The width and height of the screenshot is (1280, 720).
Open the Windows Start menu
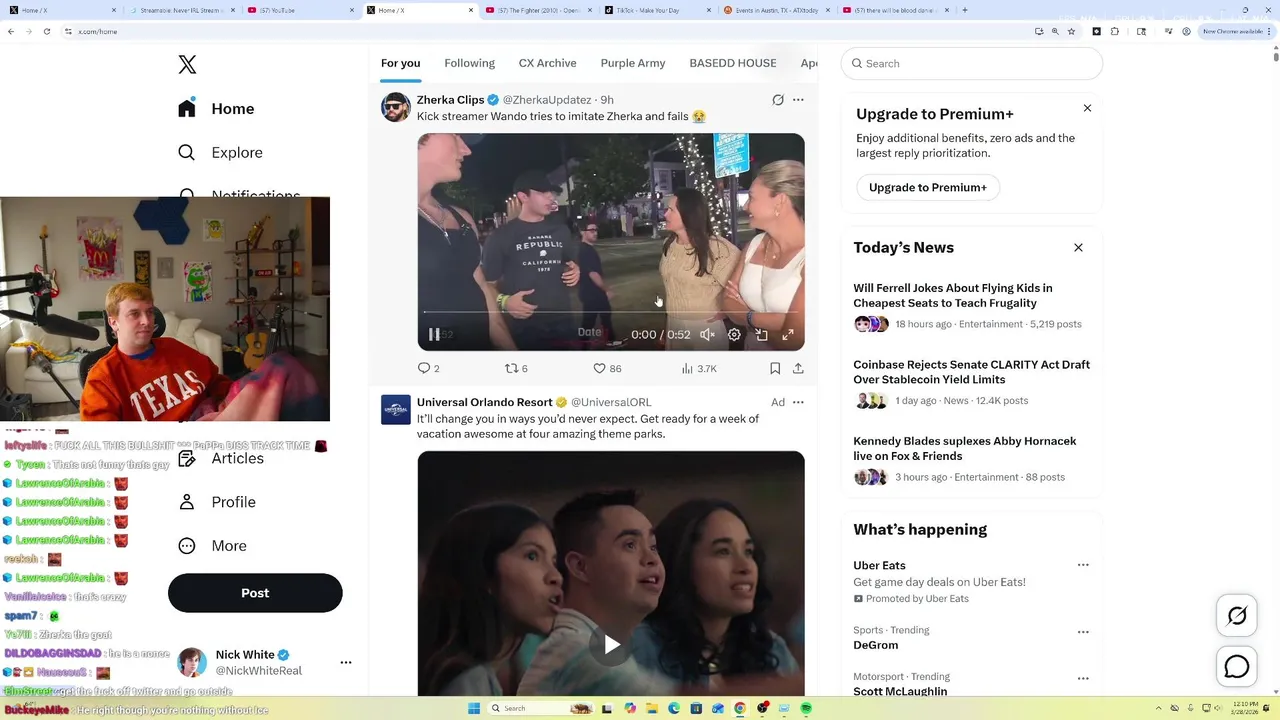474,708
